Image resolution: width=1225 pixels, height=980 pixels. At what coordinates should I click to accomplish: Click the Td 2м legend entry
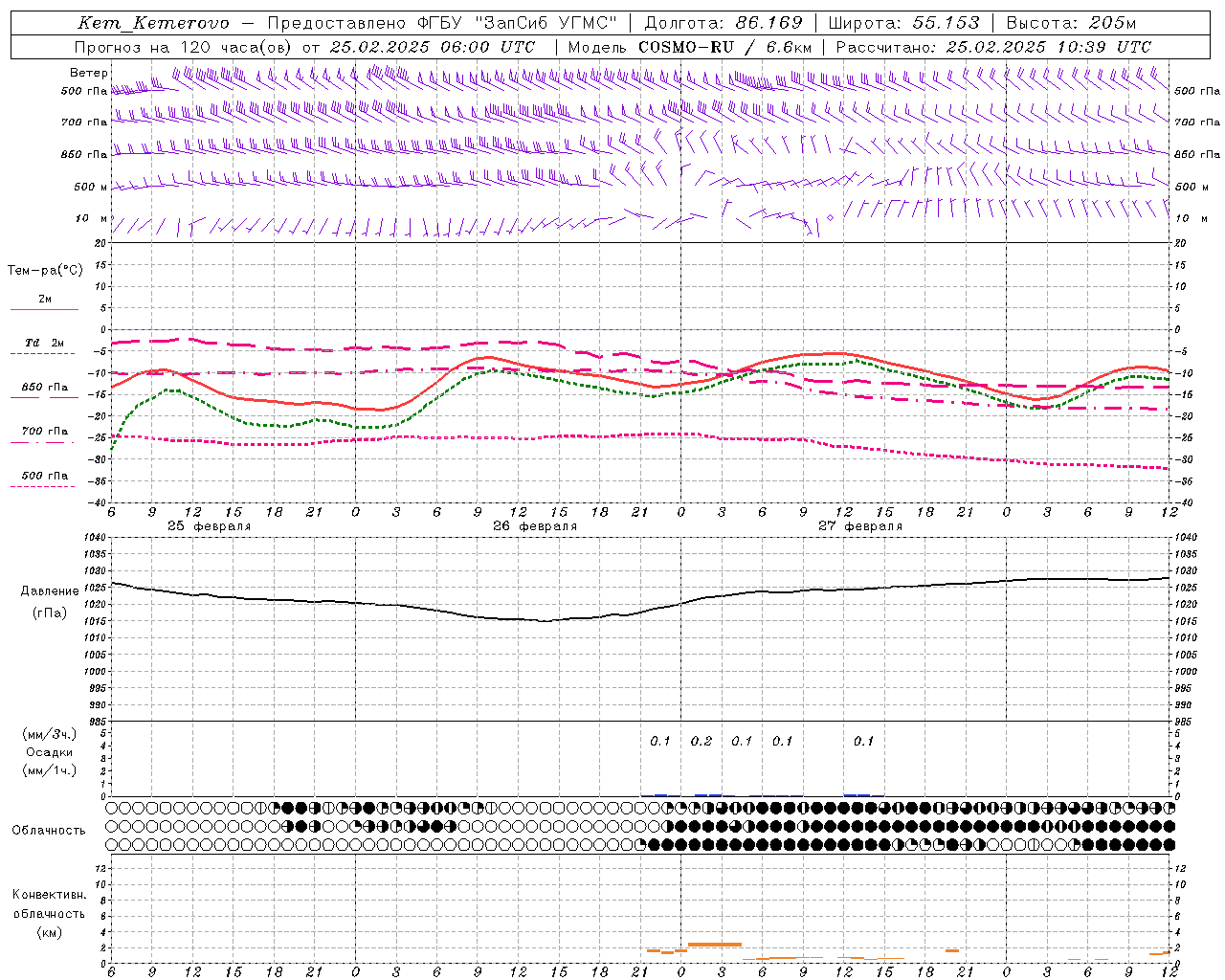(45, 343)
